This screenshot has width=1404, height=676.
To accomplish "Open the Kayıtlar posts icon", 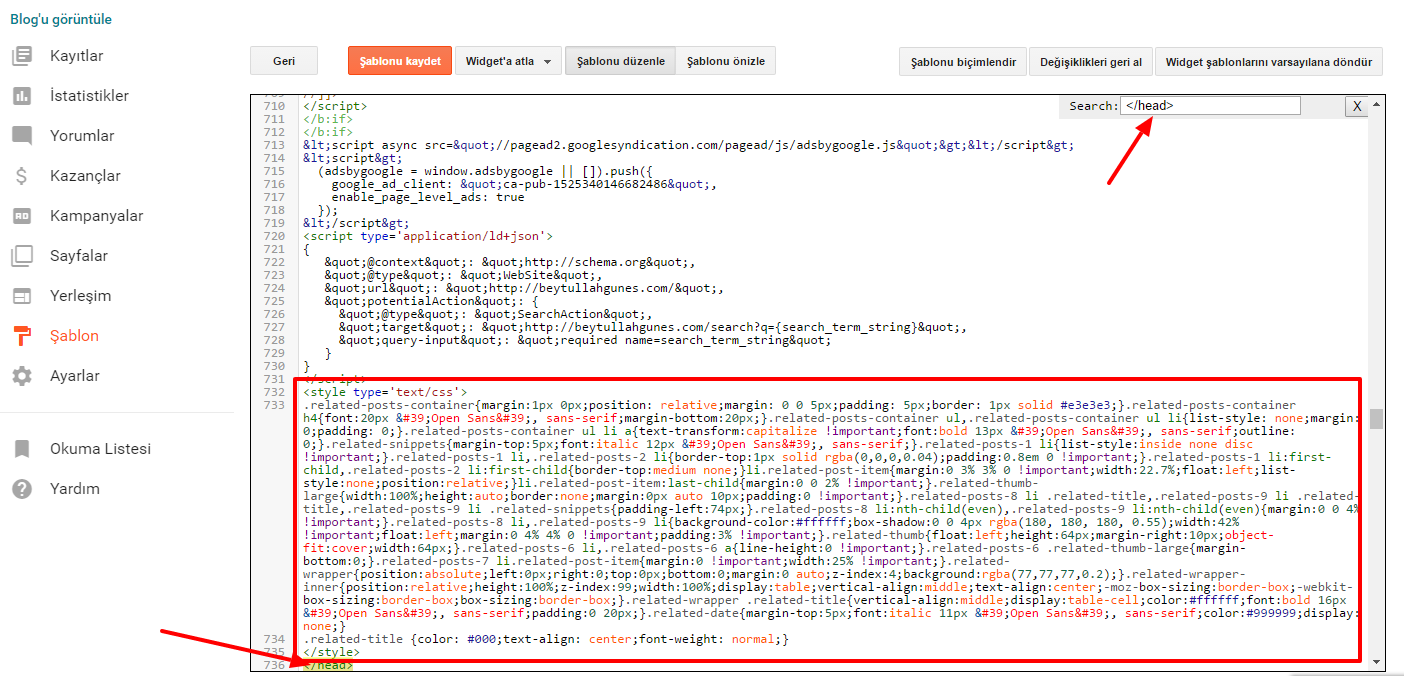I will (x=21, y=56).
